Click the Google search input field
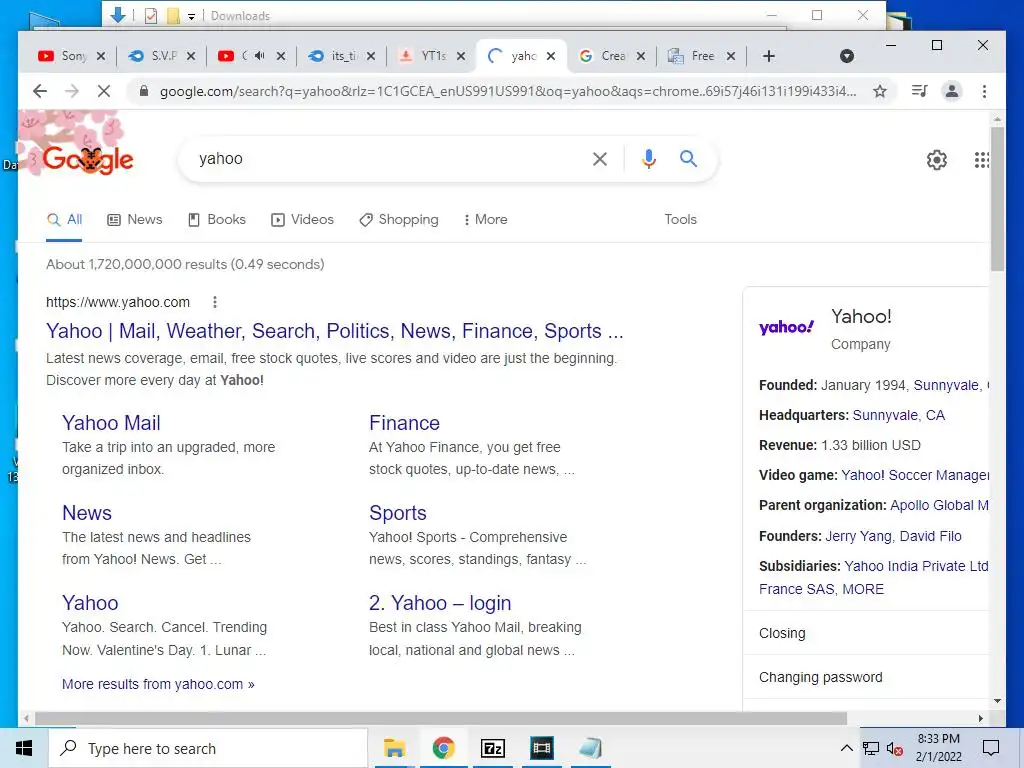The width and height of the screenshot is (1024, 768). click(x=392, y=159)
